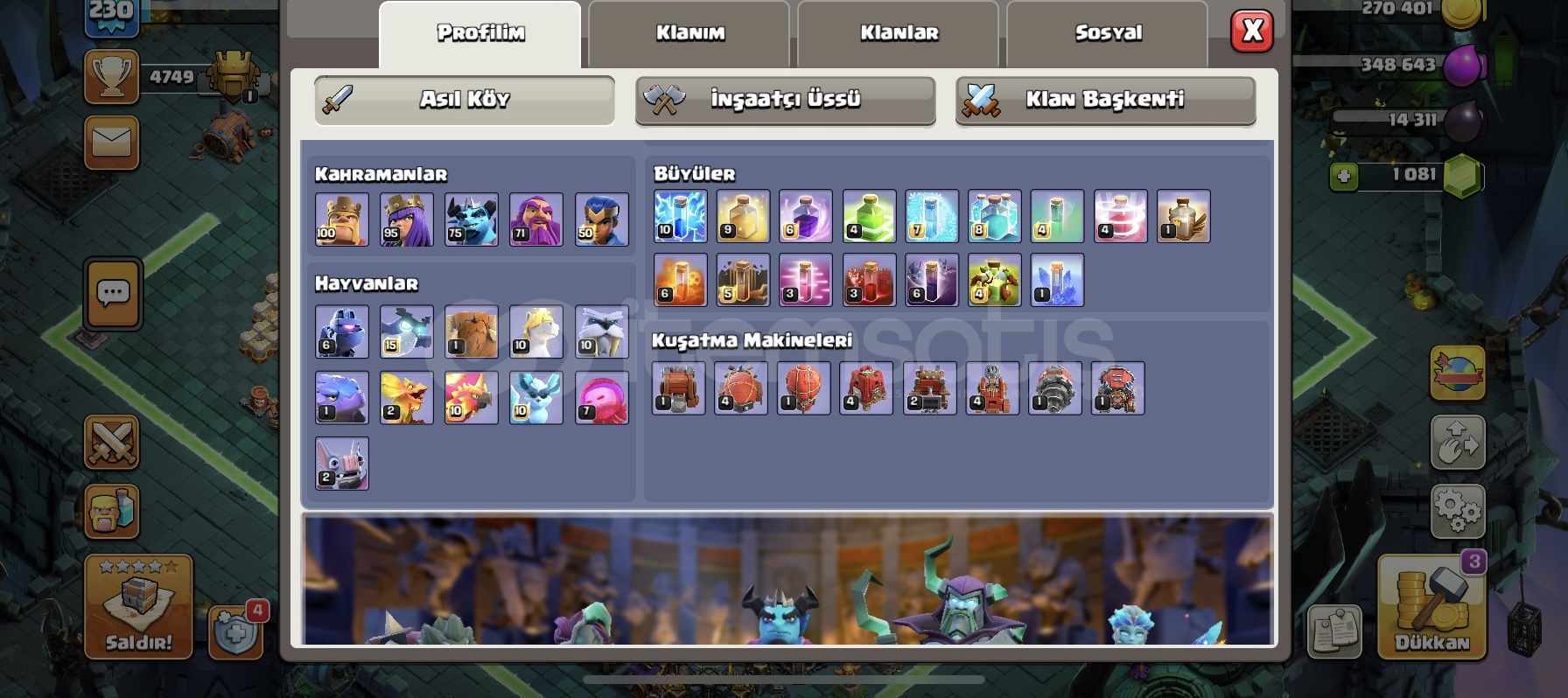Show the İnşaatçı Üssü section
This screenshot has height=698, width=1568.
786,100
